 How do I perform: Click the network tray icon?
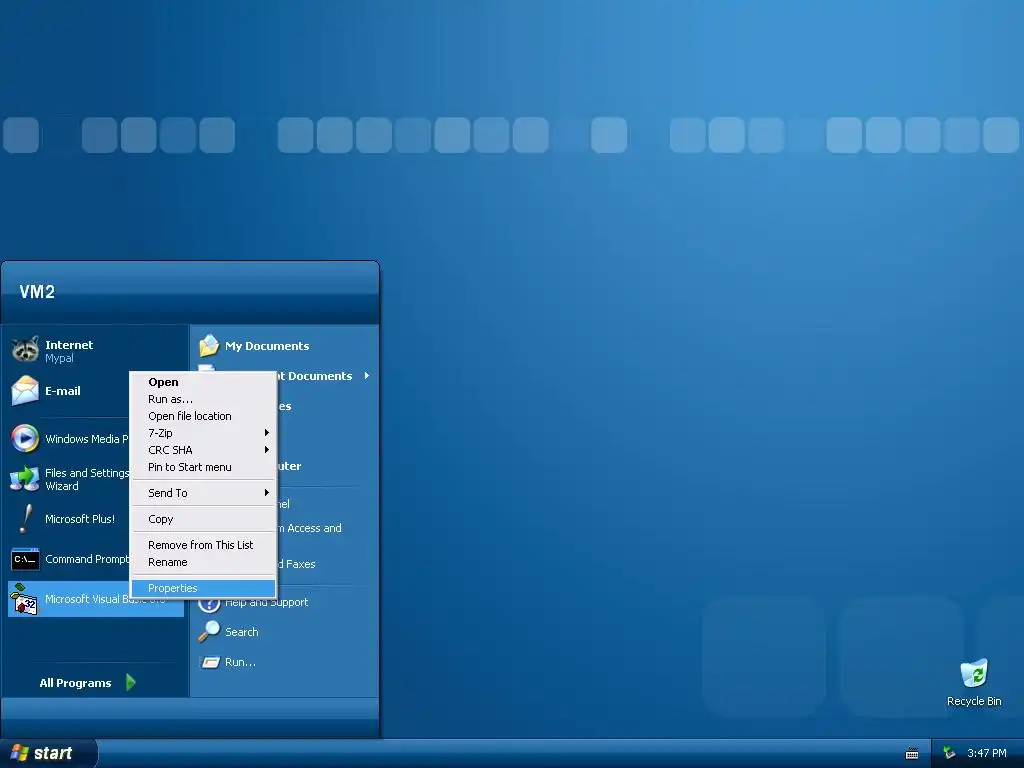[949, 753]
